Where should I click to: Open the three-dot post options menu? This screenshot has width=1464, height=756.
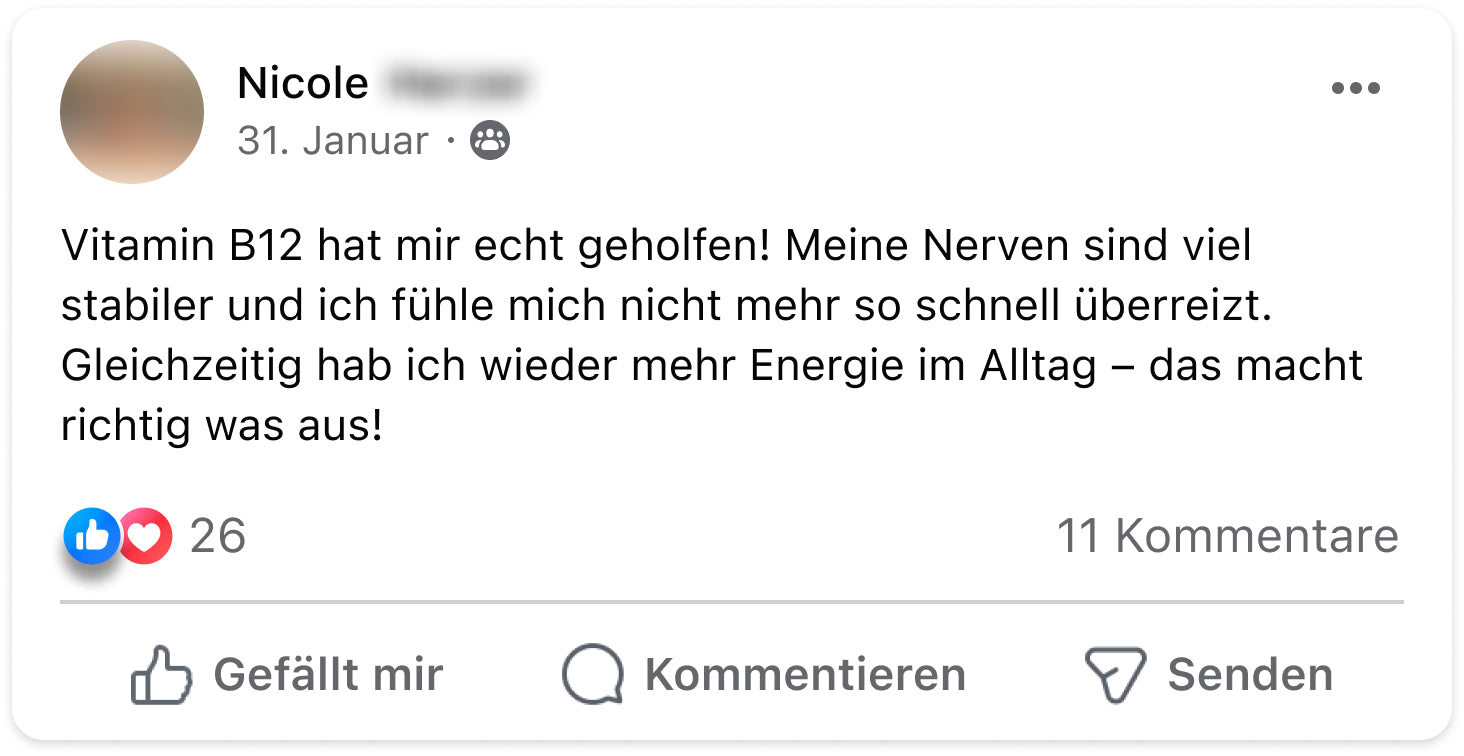pos(1355,88)
